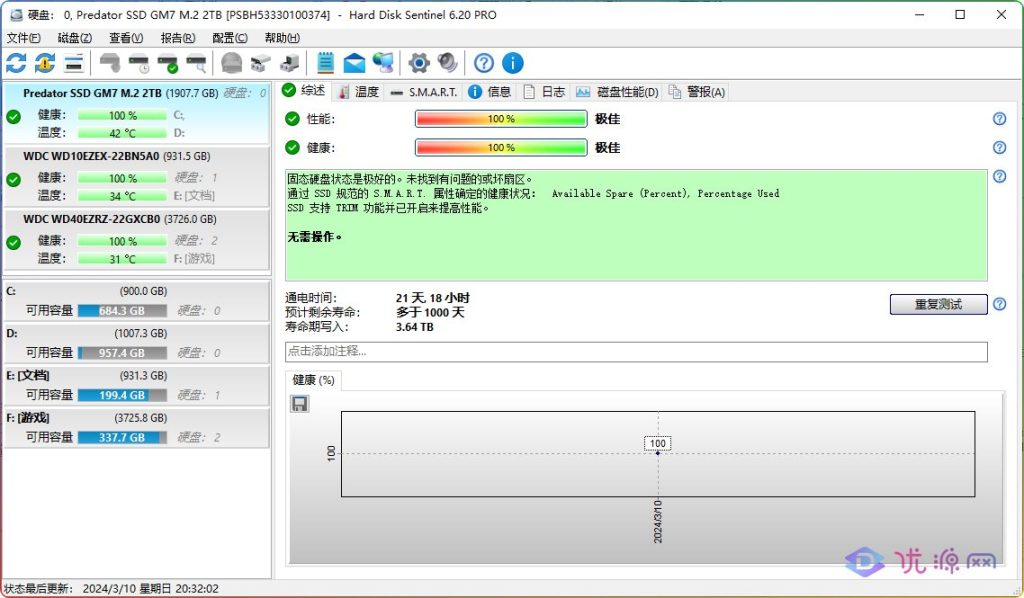
Task: Open the disk list view toolbar icon
Action: click(74, 63)
